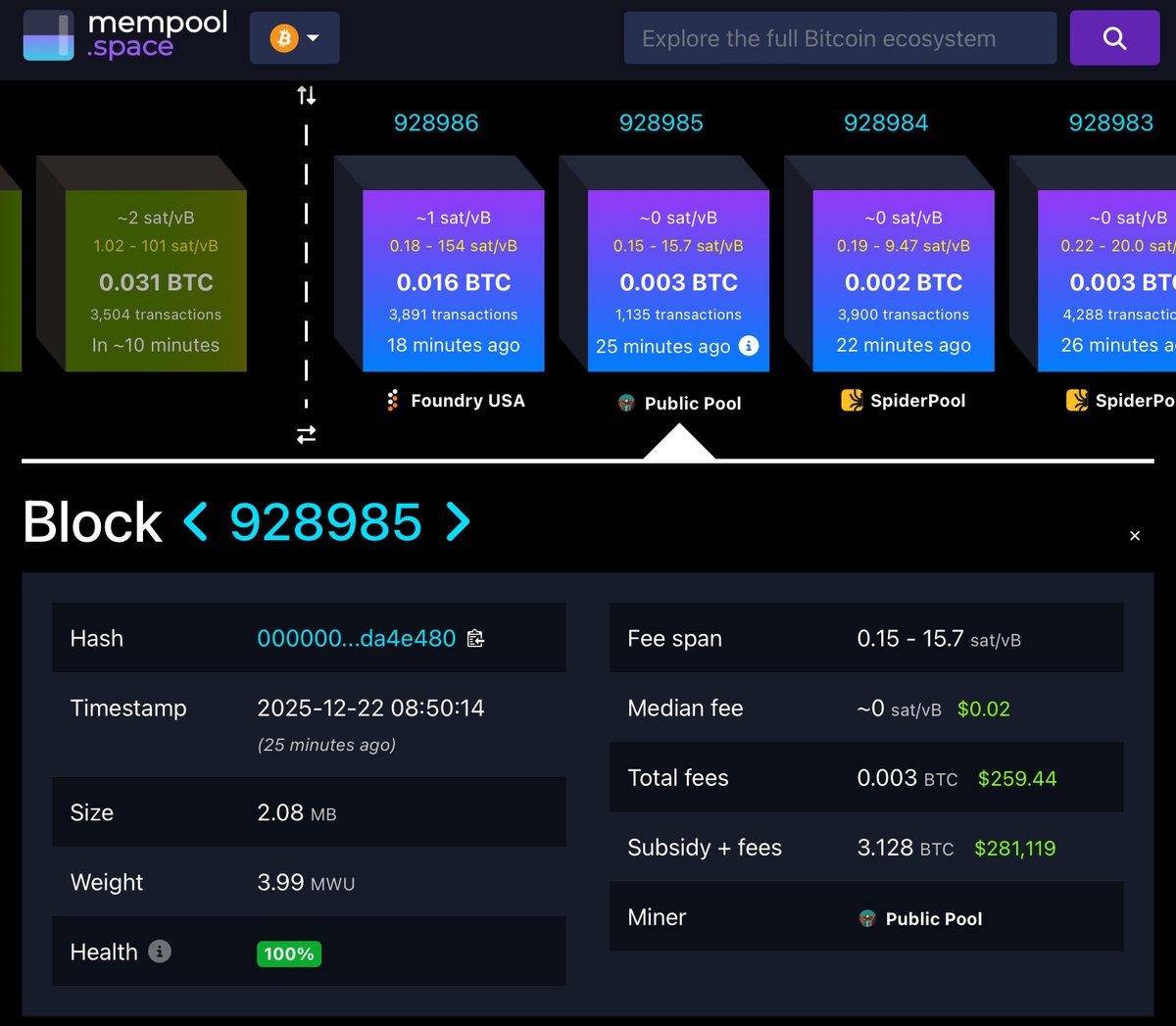Click the Health info icon
Image resolution: width=1176 pixels, height=1026 pixels.
coord(160,951)
